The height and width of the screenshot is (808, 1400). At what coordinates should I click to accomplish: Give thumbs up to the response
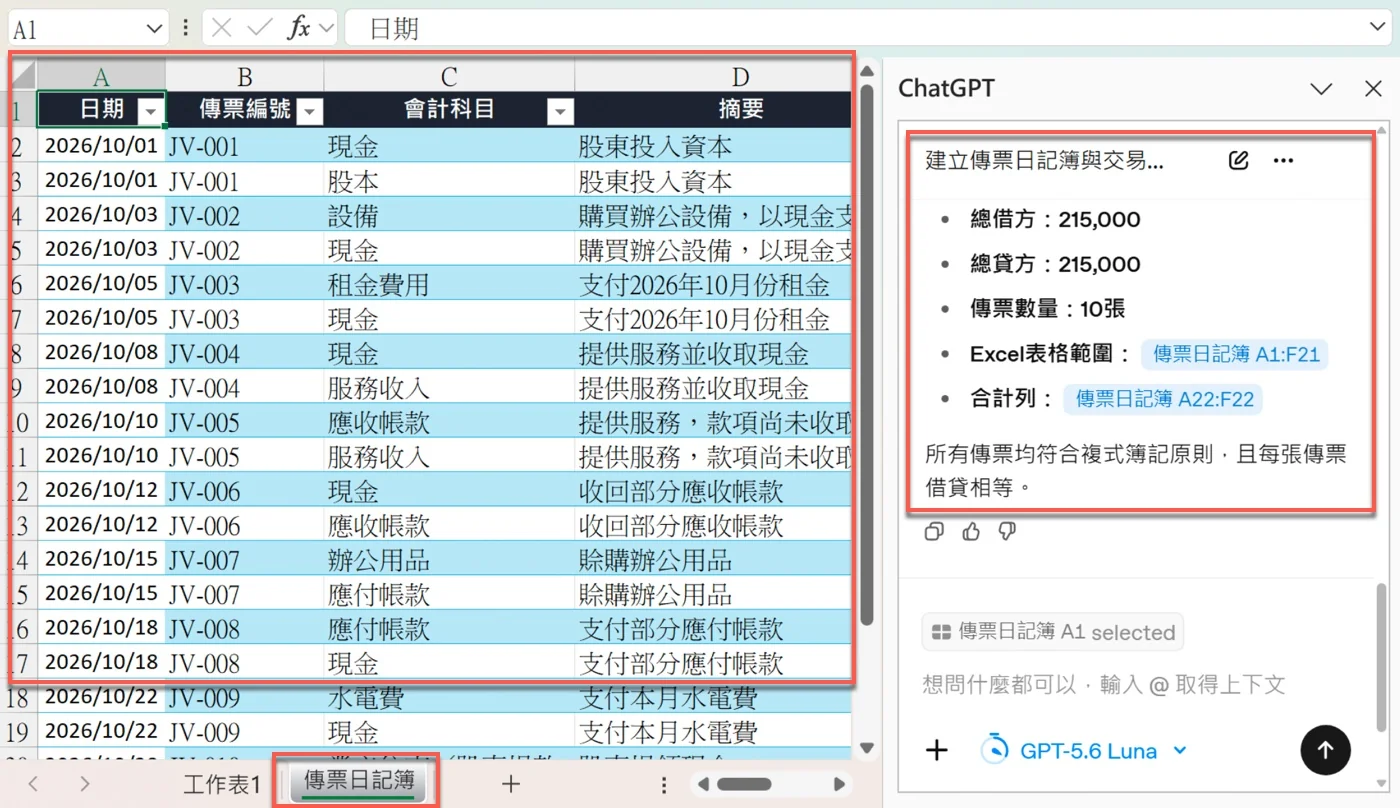coord(971,532)
